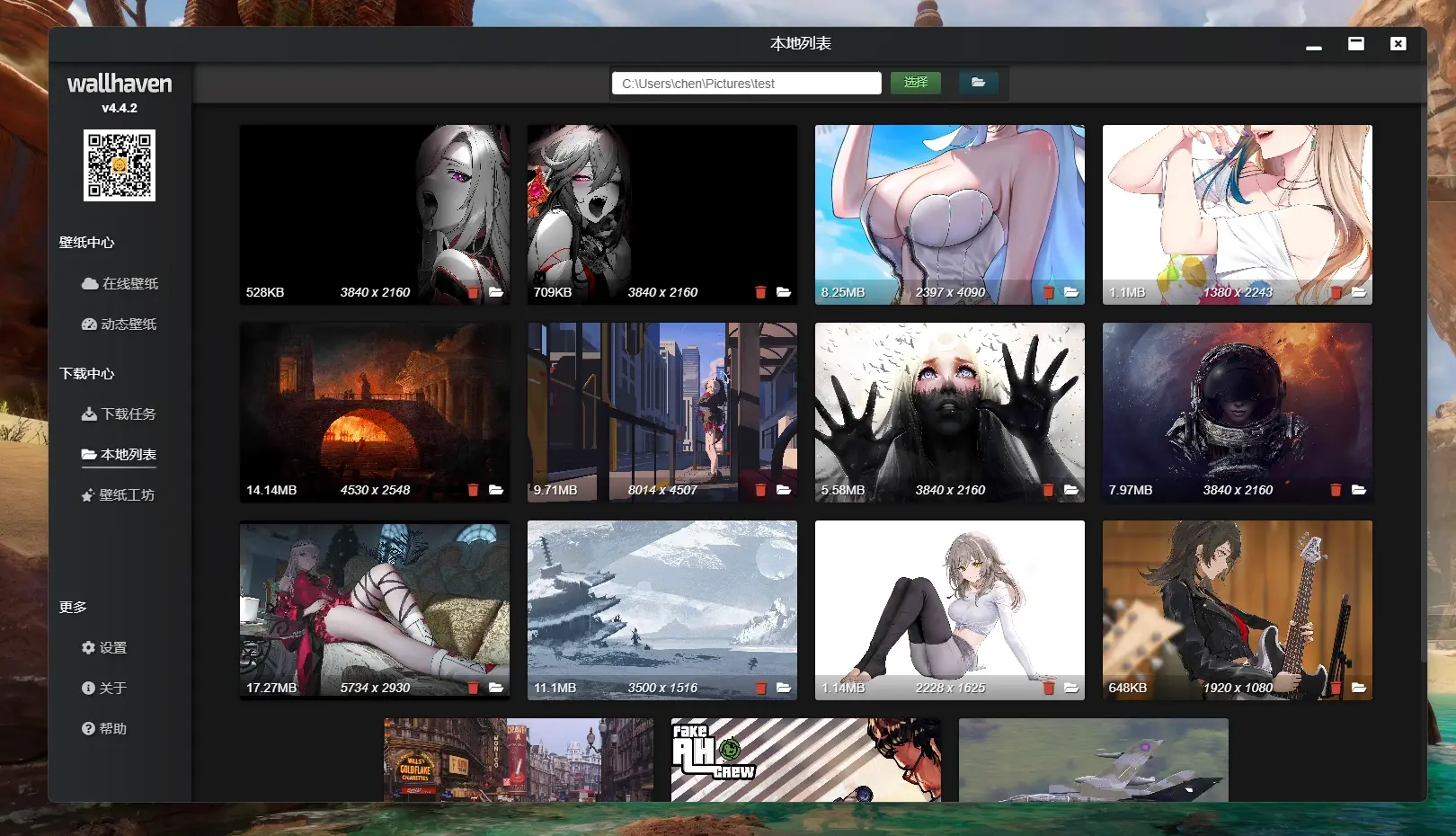
Task: Open folder for the 5.58MB wallpaper
Action: pos(1071,490)
